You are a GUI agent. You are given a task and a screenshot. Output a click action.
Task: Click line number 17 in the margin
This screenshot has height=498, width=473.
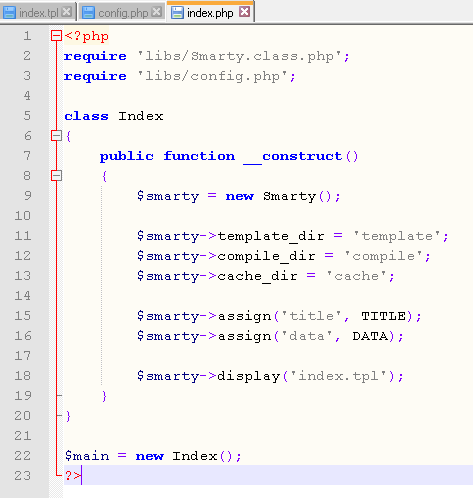(x=23, y=356)
